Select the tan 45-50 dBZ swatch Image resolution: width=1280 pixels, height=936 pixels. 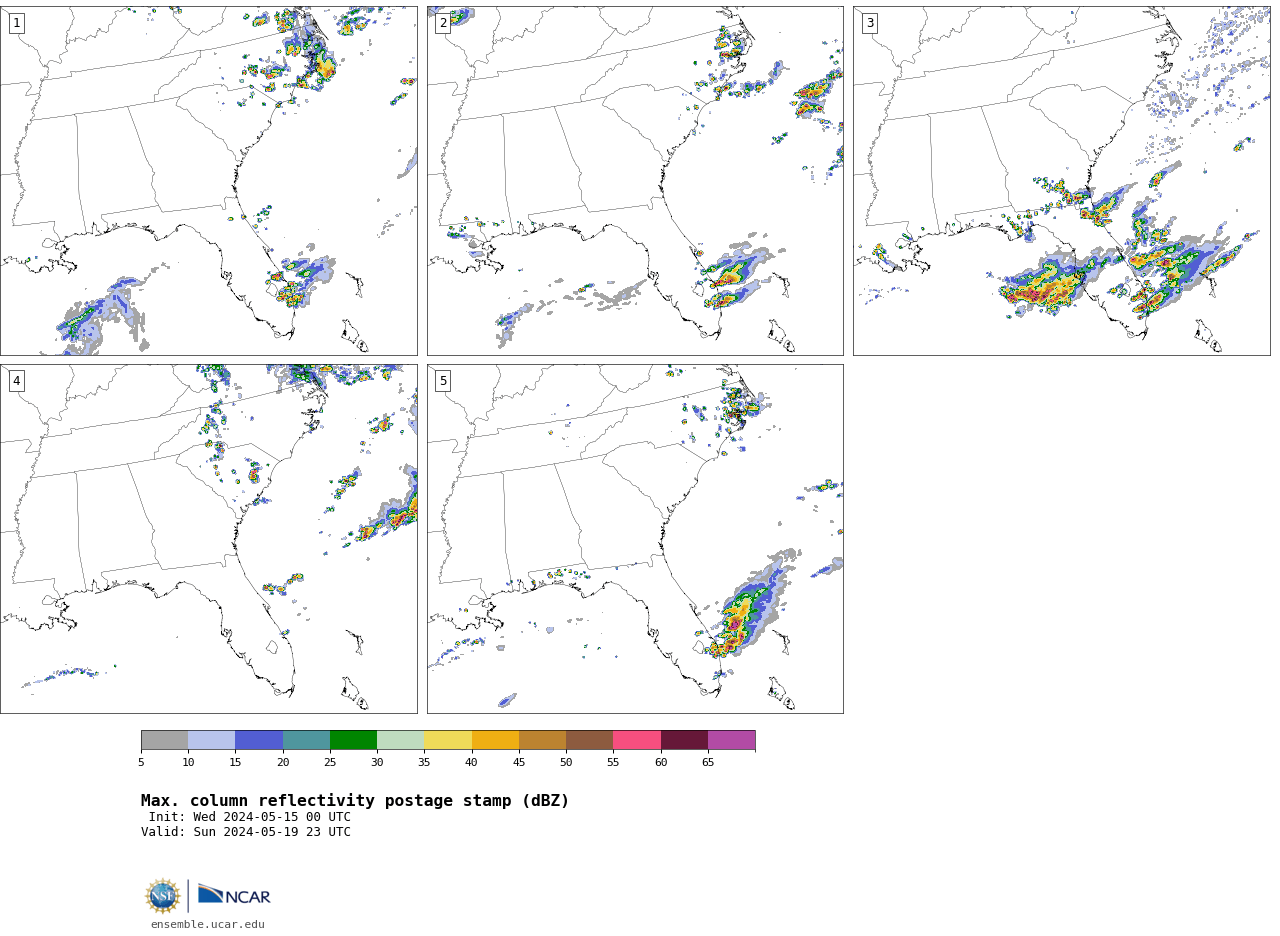pos(542,740)
